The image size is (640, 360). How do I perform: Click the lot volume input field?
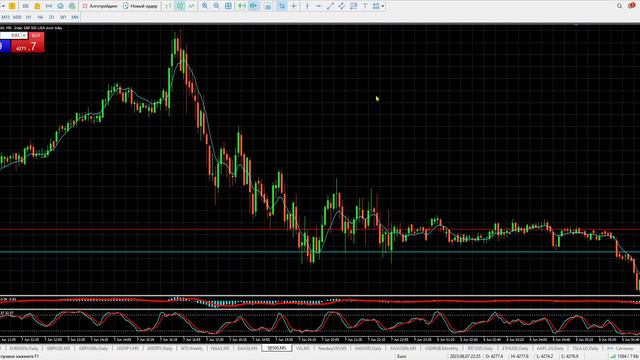click(x=11, y=36)
